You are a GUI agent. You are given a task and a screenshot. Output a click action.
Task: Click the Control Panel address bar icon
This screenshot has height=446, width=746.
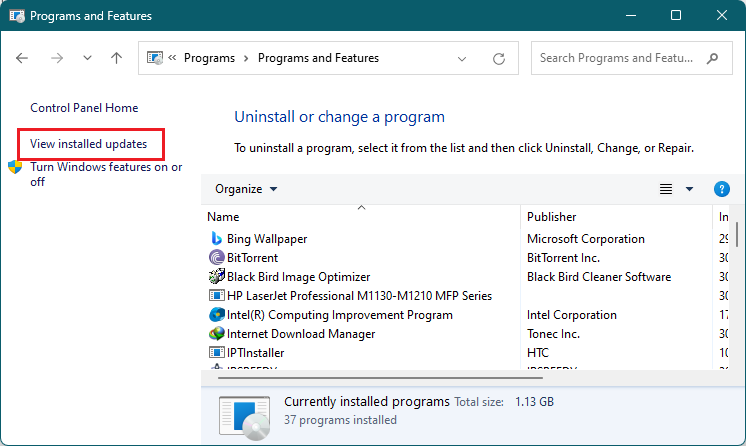(x=155, y=58)
